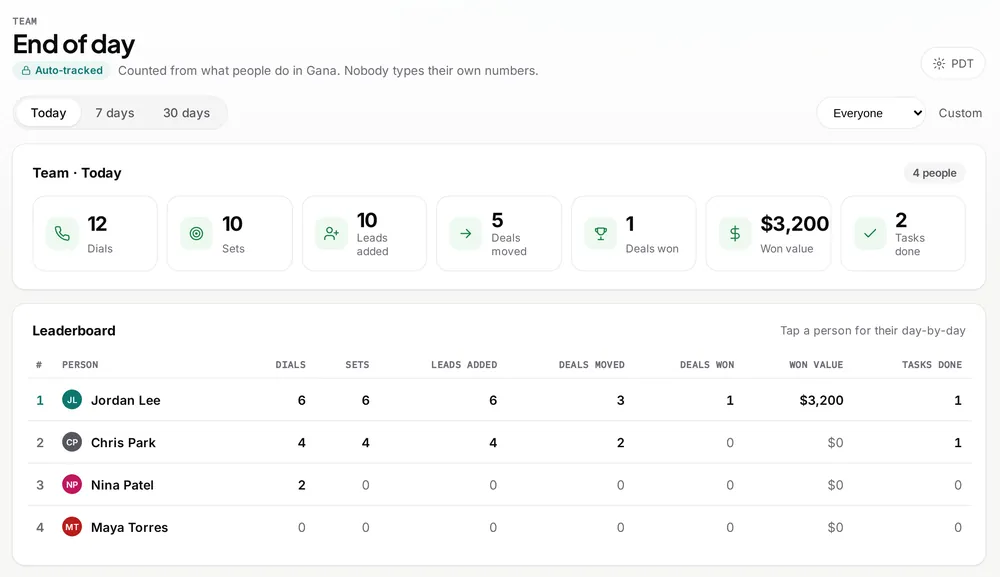
Task: Click Jordan Lee's JL avatar
Action: (x=72, y=400)
